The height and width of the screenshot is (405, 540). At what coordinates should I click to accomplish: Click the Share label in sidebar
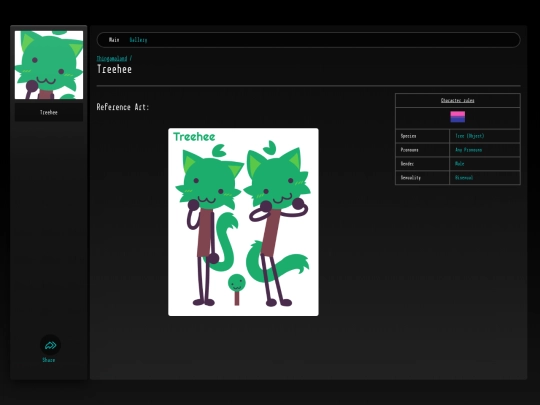pyautogui.click(x=49, y=360)
